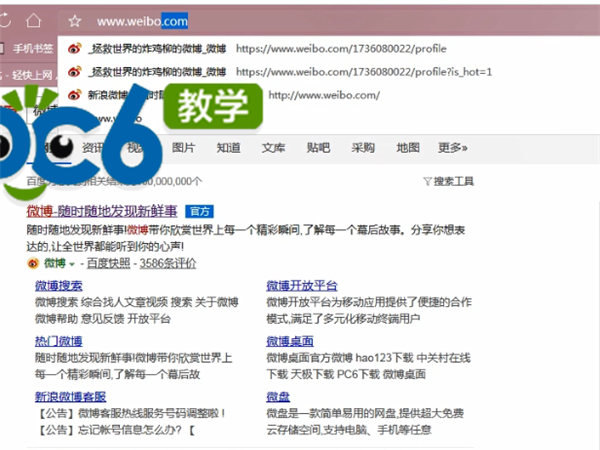The image size is (600, 450).
Task: Switch to the 地图 search tab
Action: (408, 148)
